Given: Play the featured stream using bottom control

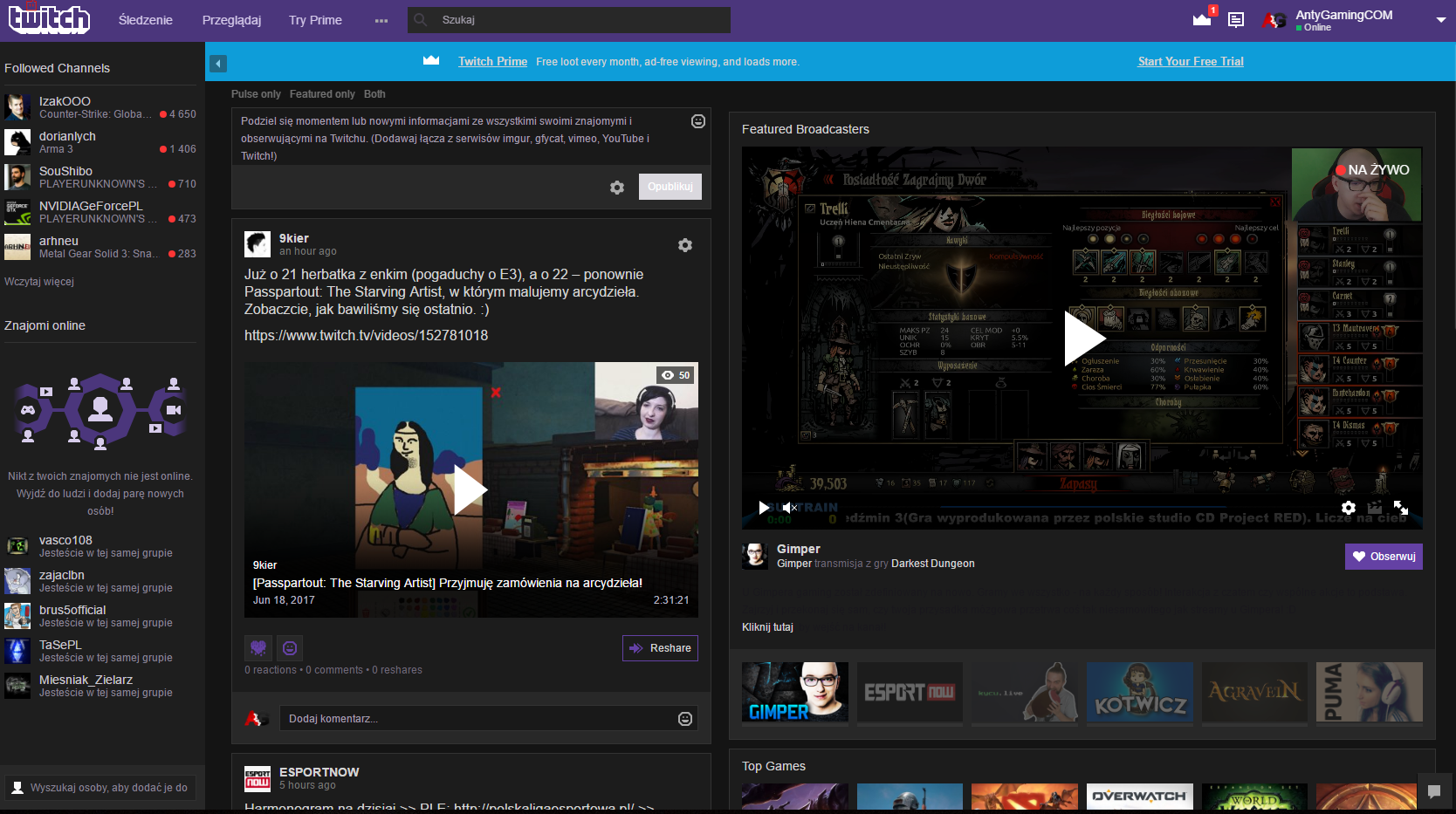Looking at the screenshot, I should point(764,508).
